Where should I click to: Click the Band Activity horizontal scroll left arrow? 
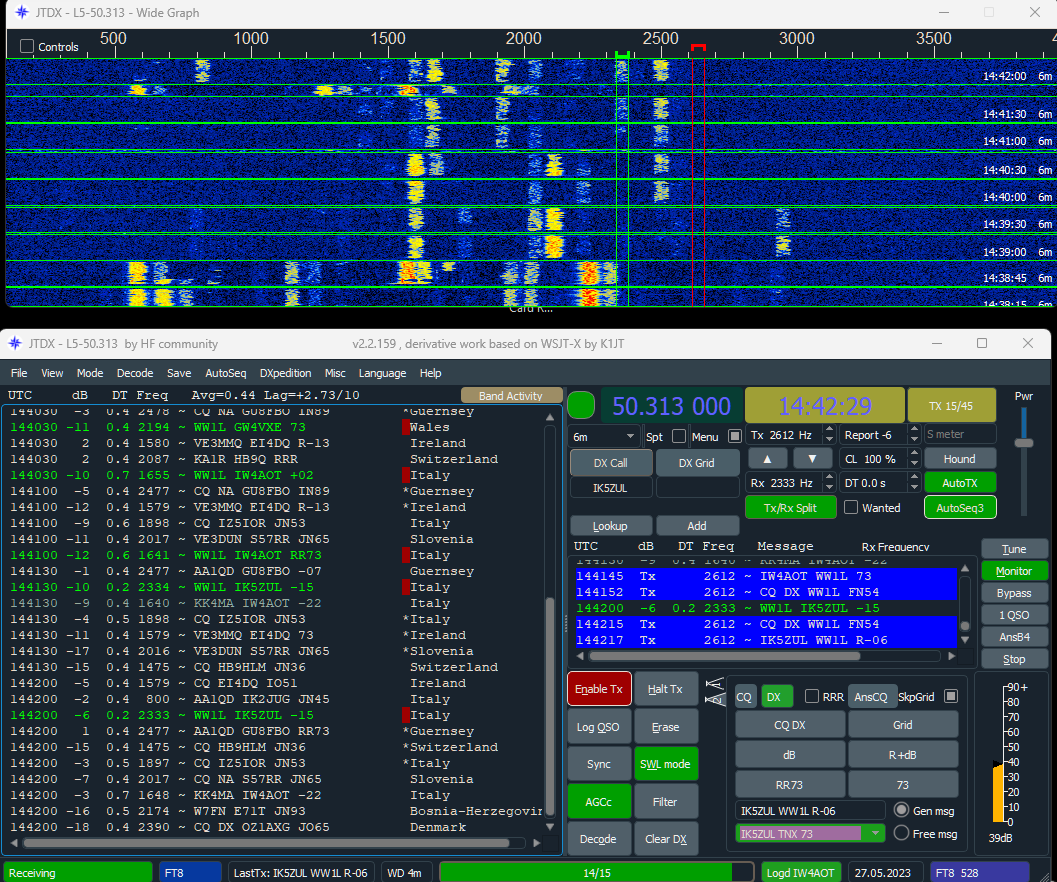[x=14, y=842]
